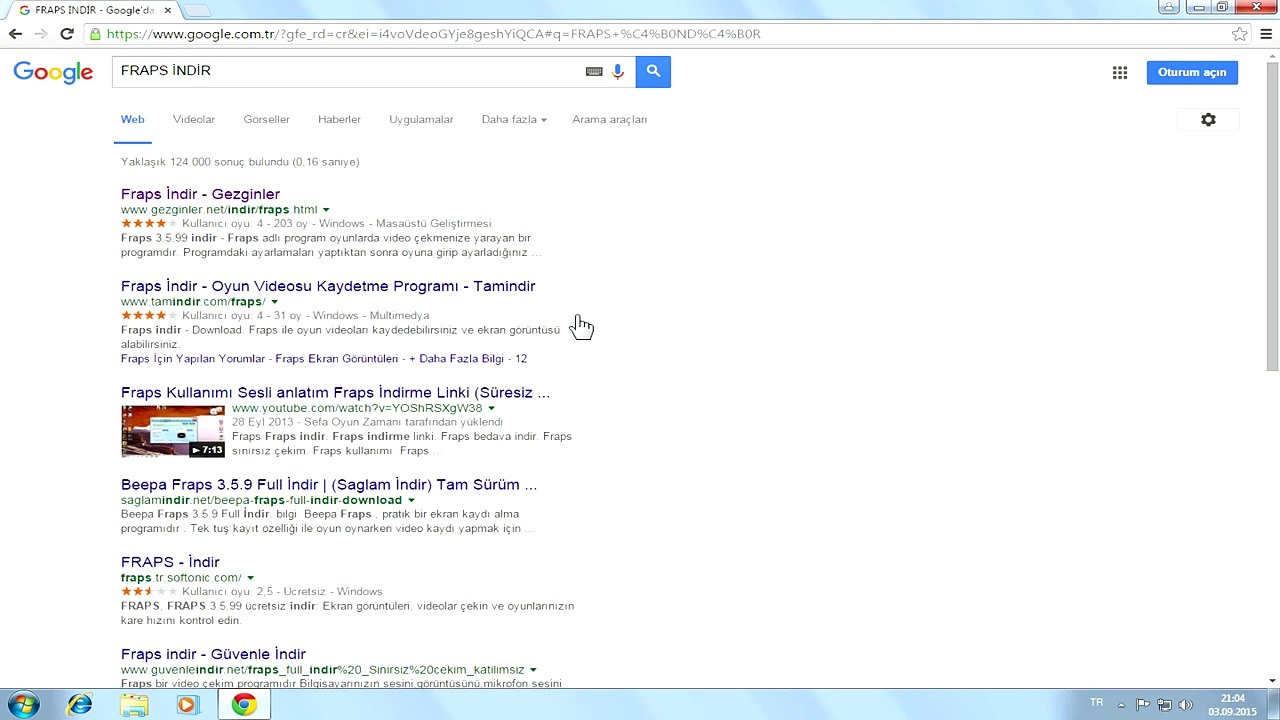
Task: Click the Action Center flag tray icon
Action: pos(1143,705)
